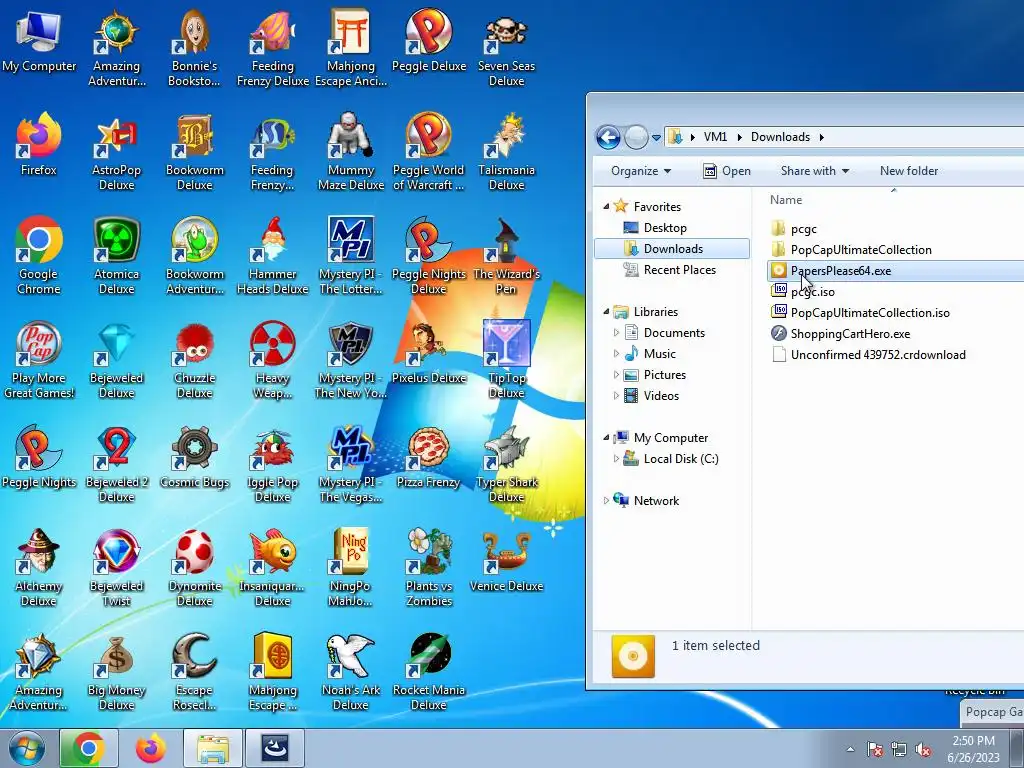Open Bejeweled Twist desktop shortcut

point(116,568)
